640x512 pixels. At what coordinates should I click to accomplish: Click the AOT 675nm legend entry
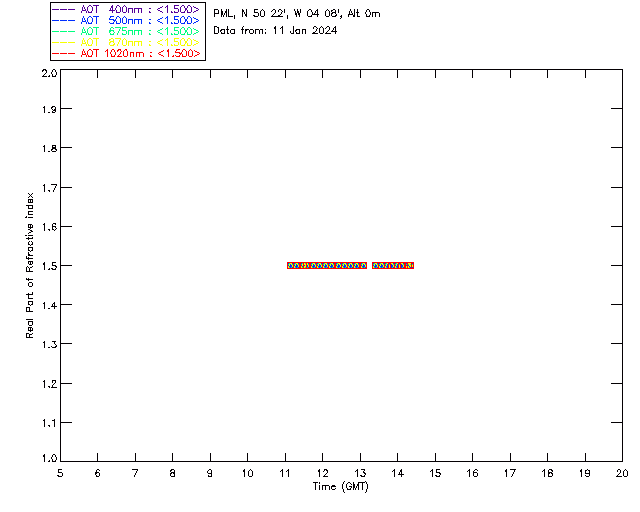click(x=126, y=31)
